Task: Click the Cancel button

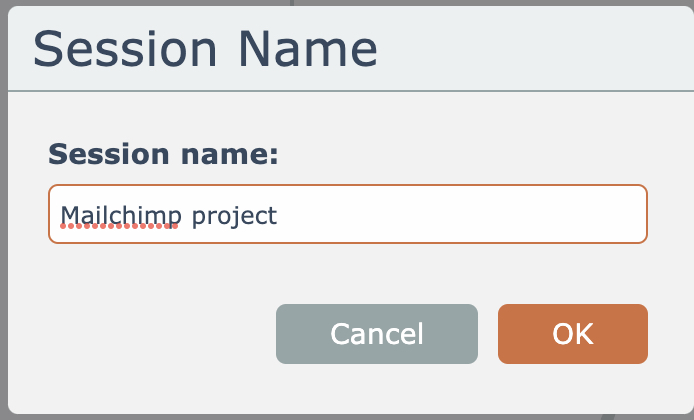Action: (377, 334)
